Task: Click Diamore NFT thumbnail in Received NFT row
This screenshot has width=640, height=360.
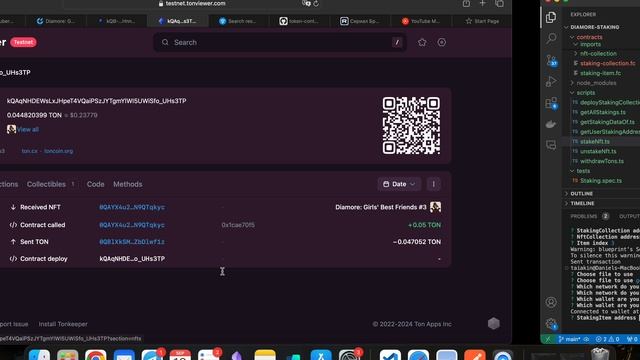Action: tap(435, 207)
